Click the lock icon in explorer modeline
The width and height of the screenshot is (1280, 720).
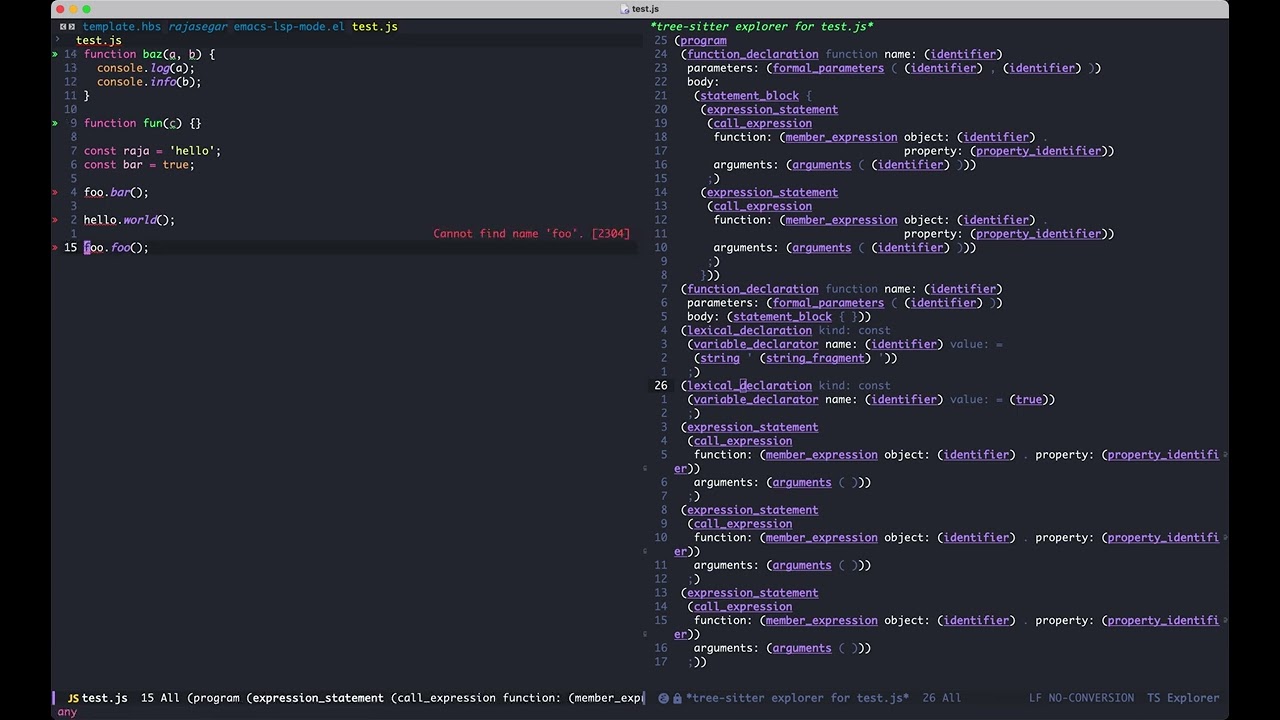coord(677,698)
